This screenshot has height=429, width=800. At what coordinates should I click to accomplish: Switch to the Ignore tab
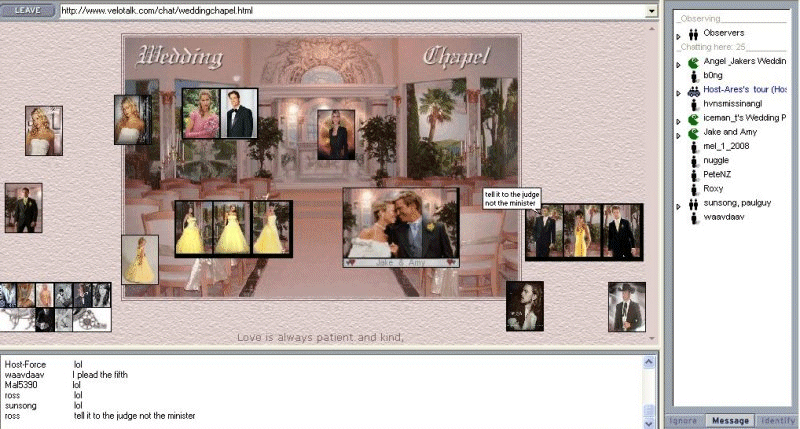pos(687,421)
